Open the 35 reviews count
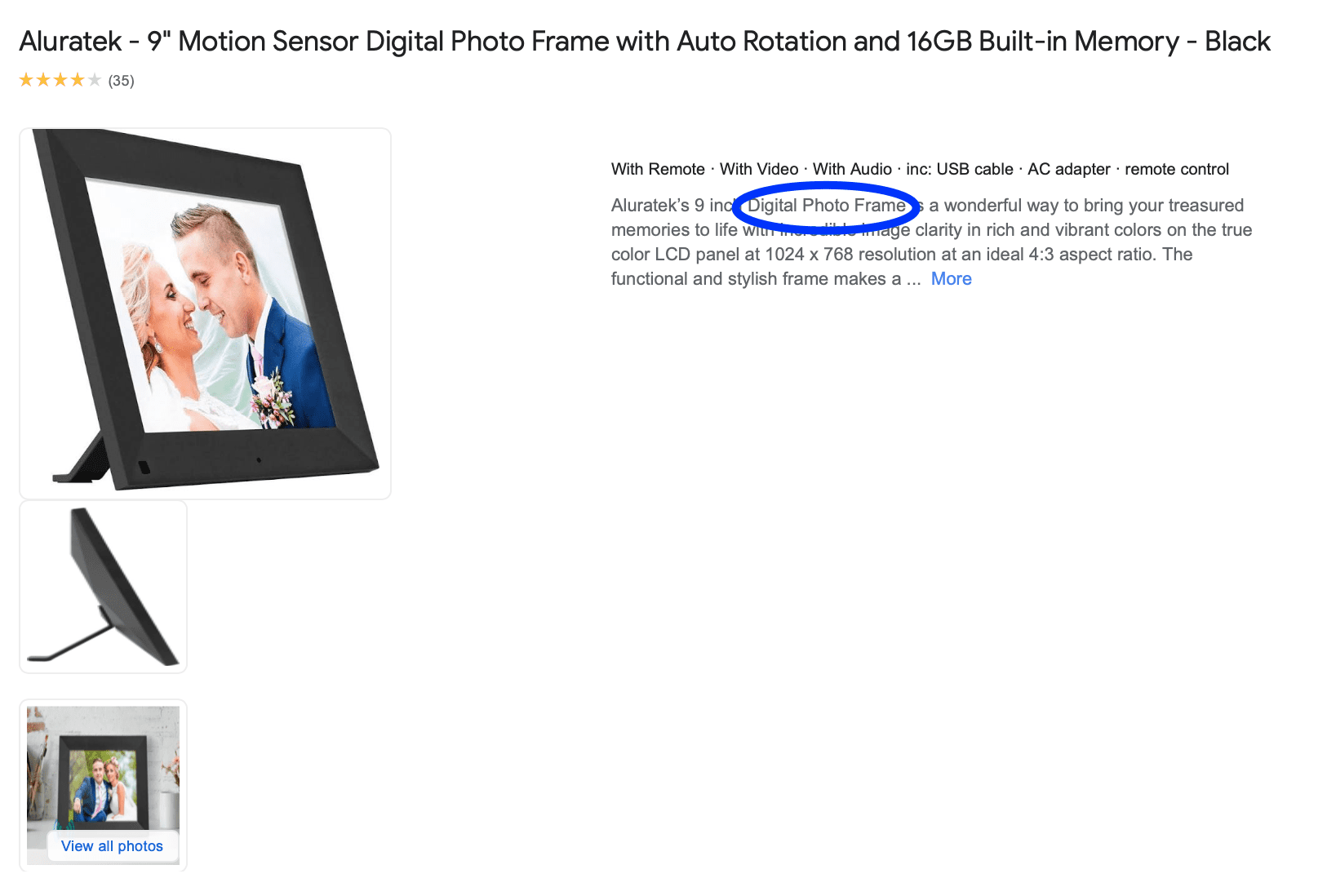The width and height of the screenshot is (1327, 896). pos(121,81)
